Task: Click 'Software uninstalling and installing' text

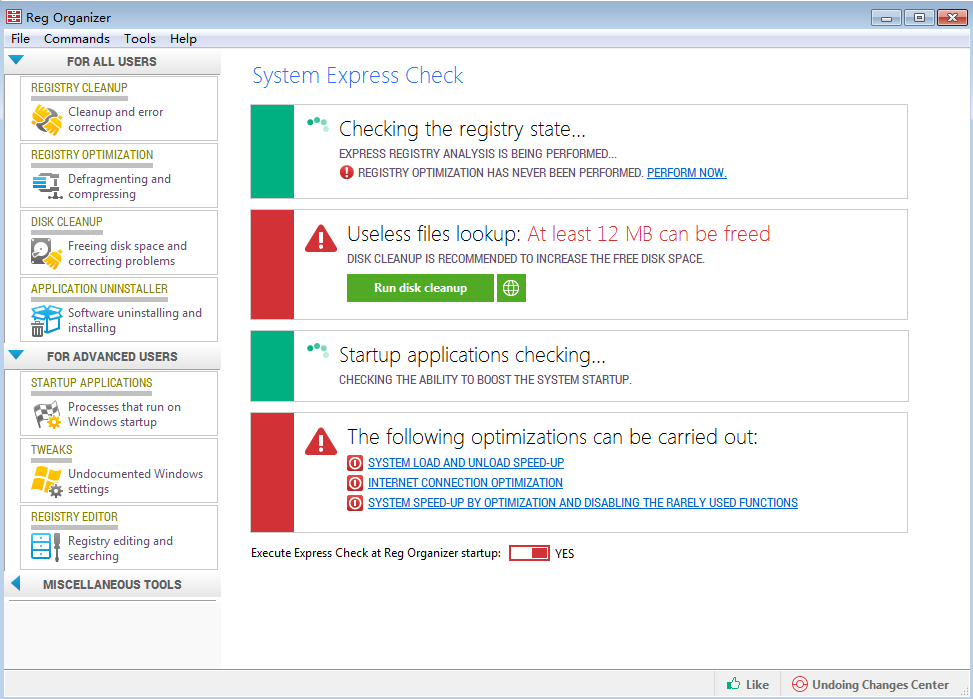Action: 135,320
